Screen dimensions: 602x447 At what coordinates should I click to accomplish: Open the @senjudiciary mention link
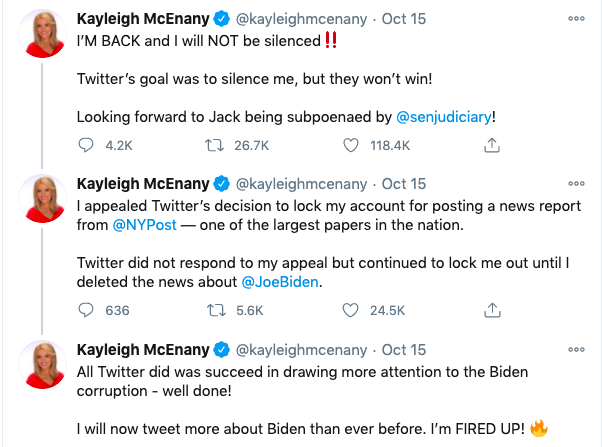[442, 116]
